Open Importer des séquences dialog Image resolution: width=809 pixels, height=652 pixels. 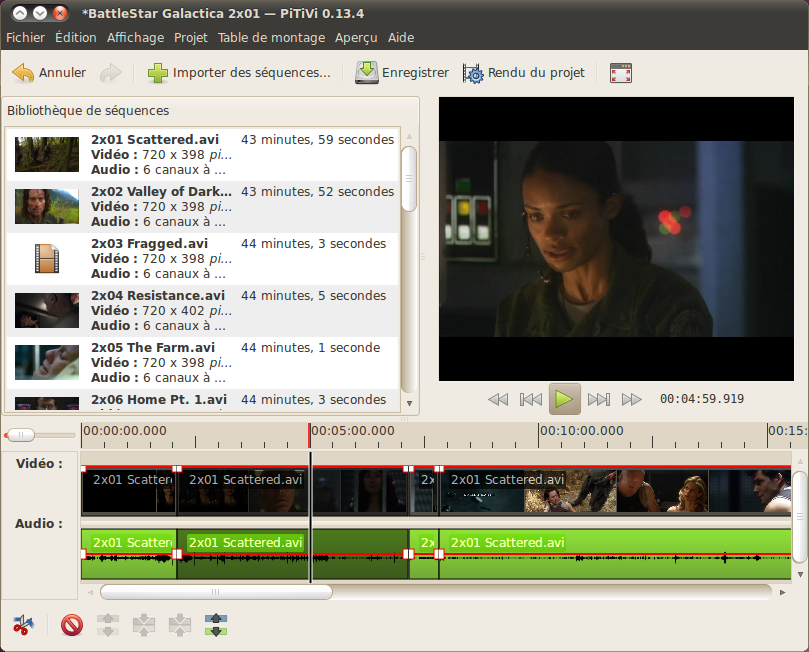(239, 73)
